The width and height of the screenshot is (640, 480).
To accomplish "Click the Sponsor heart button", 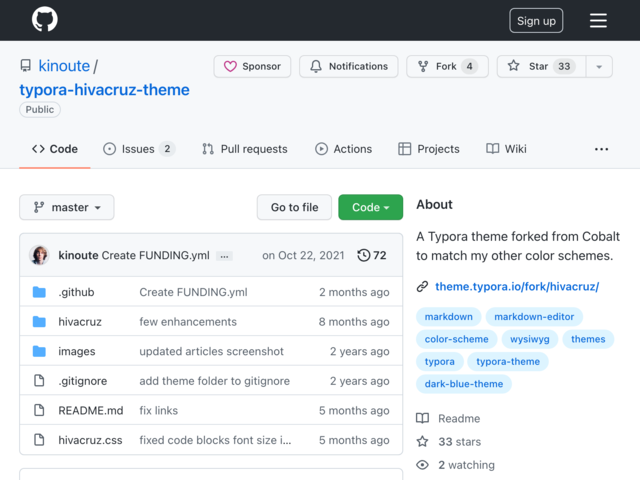I will [252, 66].
